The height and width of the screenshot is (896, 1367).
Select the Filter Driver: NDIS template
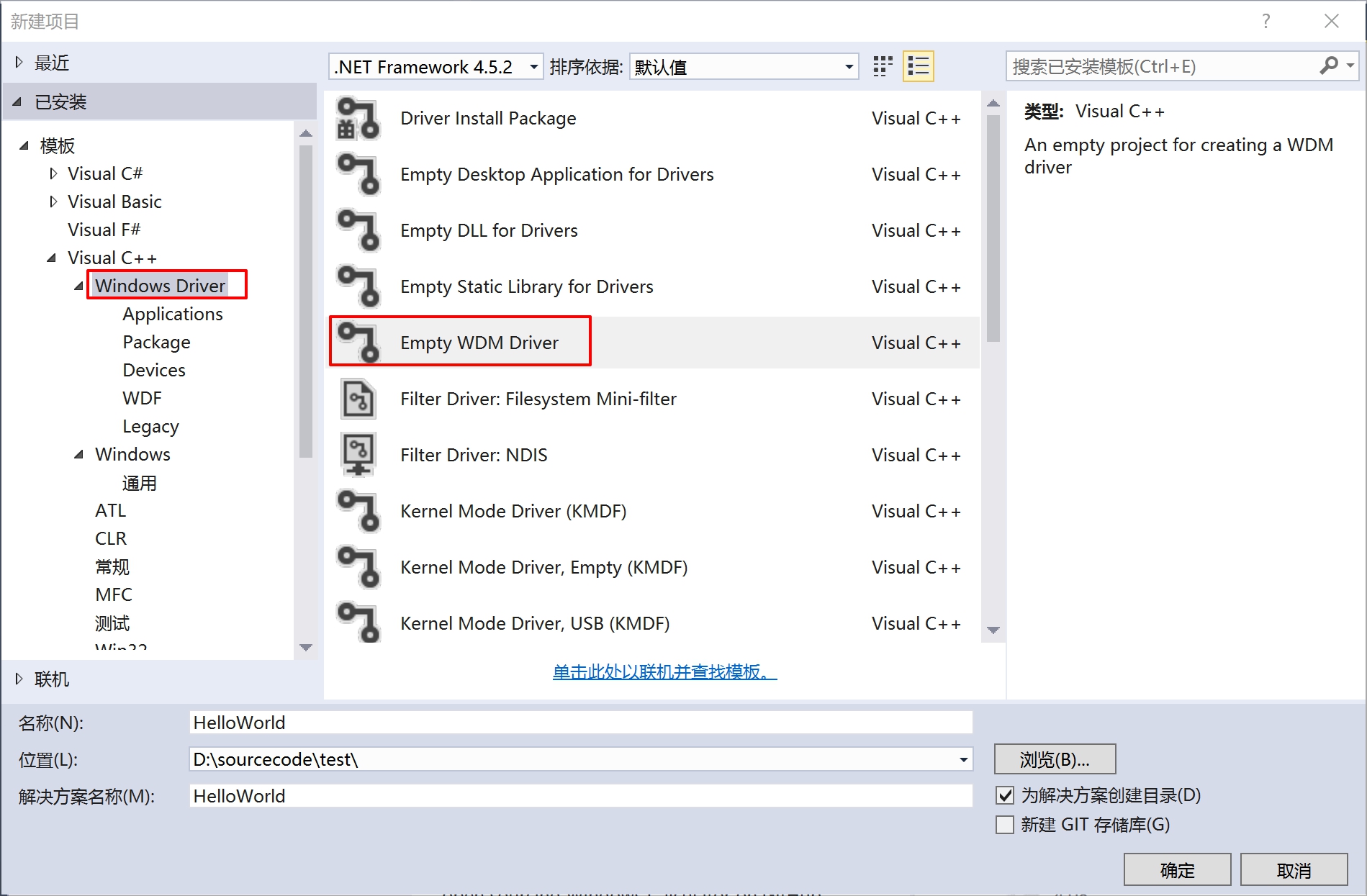474,454
